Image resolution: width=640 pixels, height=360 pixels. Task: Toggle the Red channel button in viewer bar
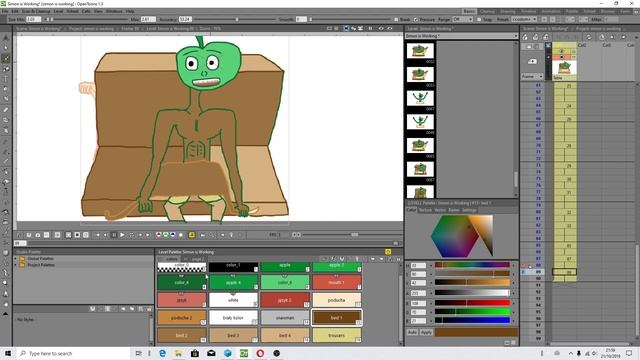point(159,235)
